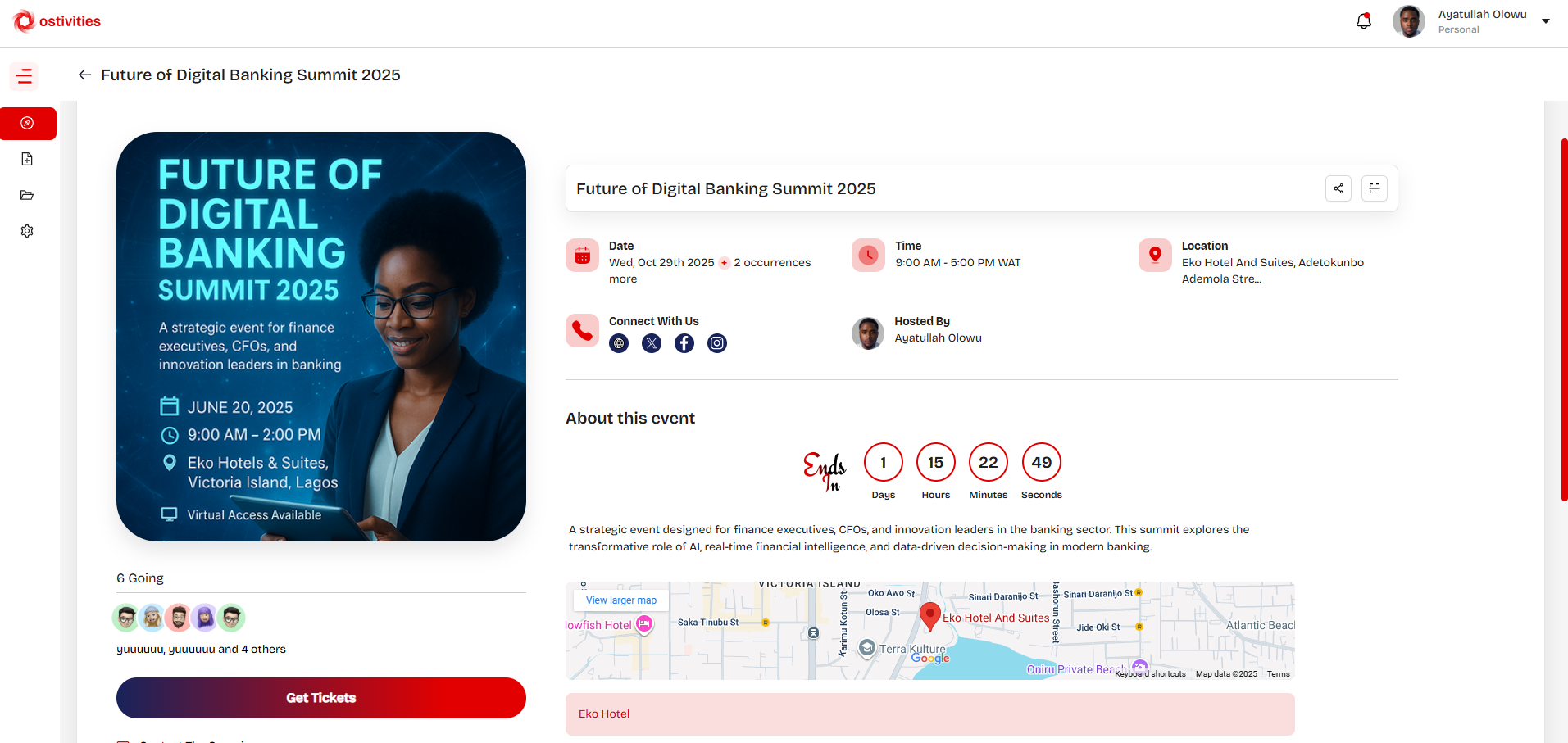Click the Summit event poster image
This screenshot has width=1568, height=743.
pos(321,337)
